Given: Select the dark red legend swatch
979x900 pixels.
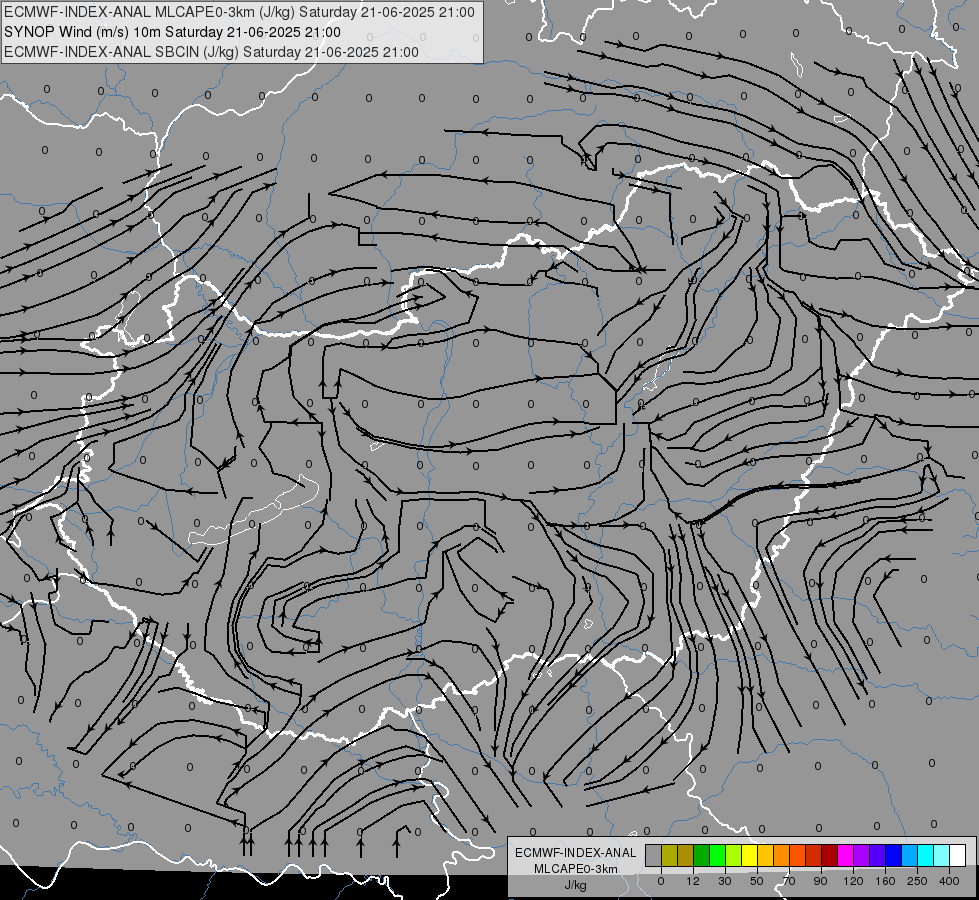Looking at the screenshot, I should point(830,855).
